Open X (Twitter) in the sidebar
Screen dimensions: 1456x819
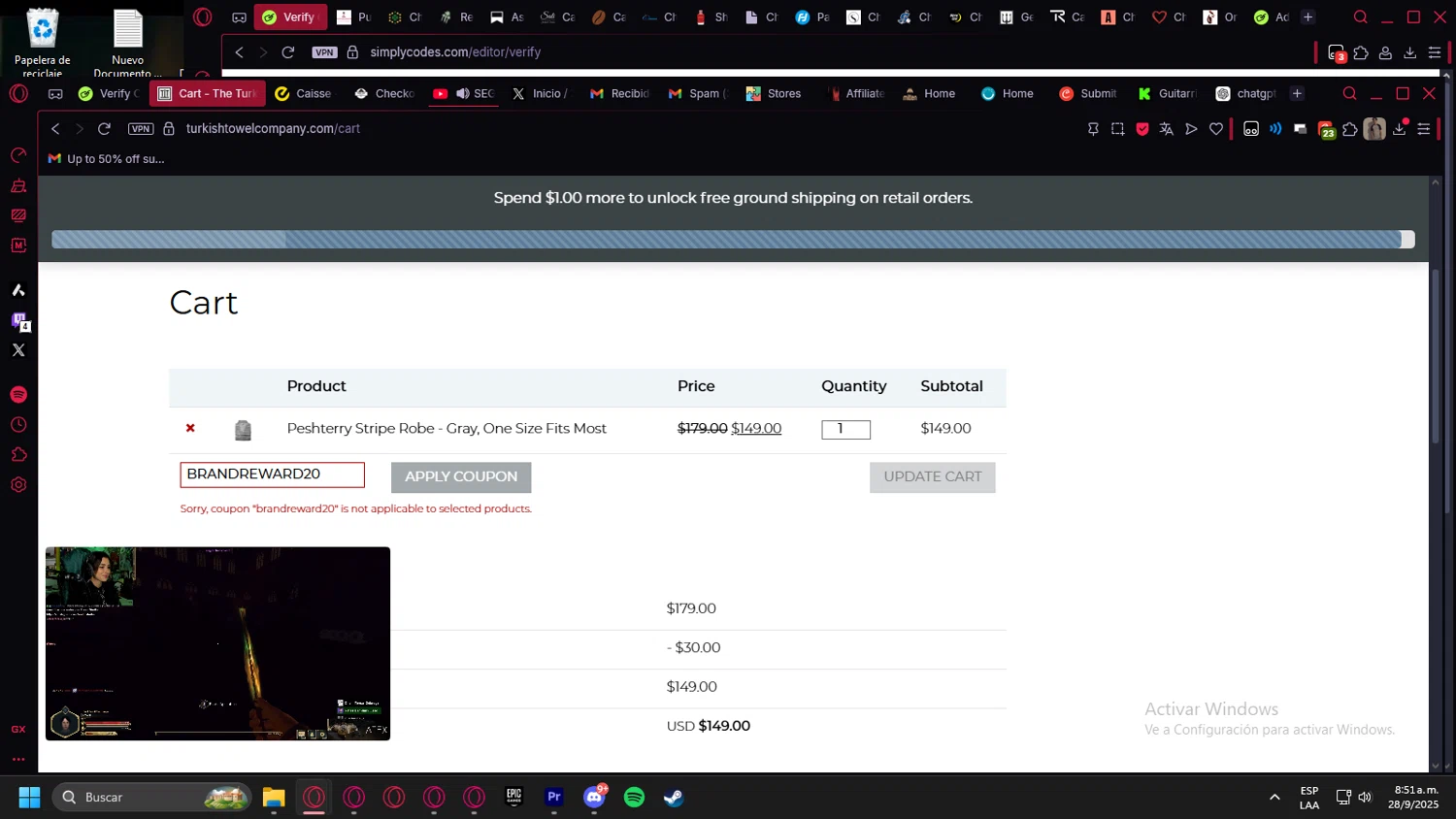[x=18, y=350]
